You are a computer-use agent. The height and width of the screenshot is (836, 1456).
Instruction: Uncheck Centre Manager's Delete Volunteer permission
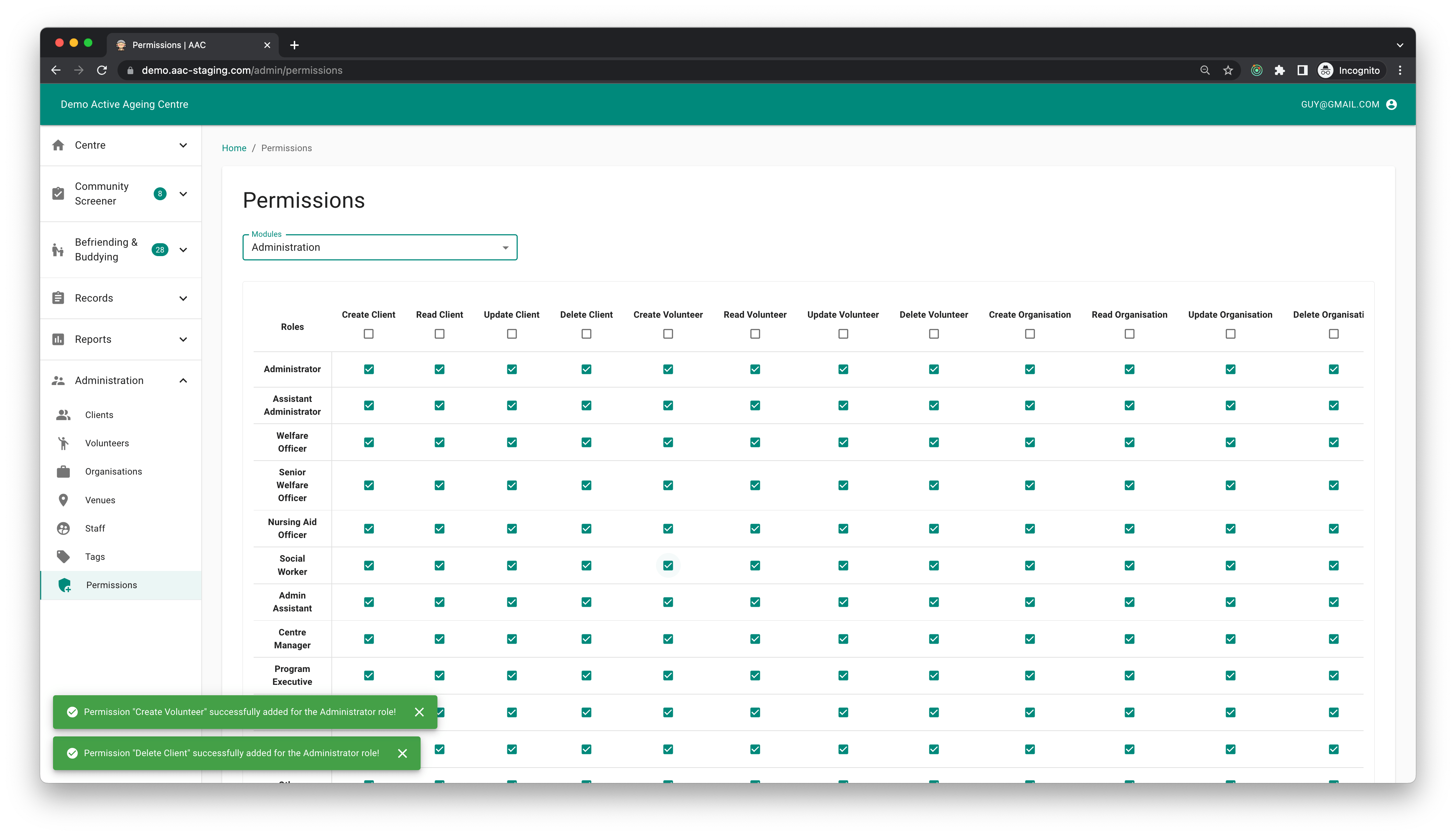pyautogui.click(x=934, y=639)
